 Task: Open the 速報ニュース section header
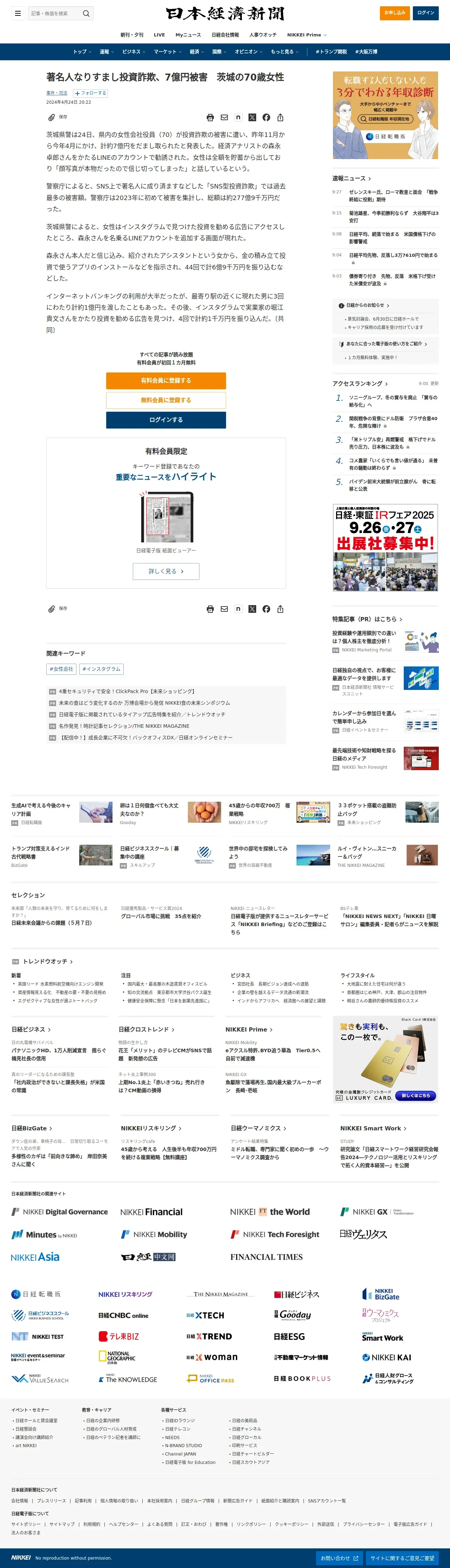[x=352, y=178]
